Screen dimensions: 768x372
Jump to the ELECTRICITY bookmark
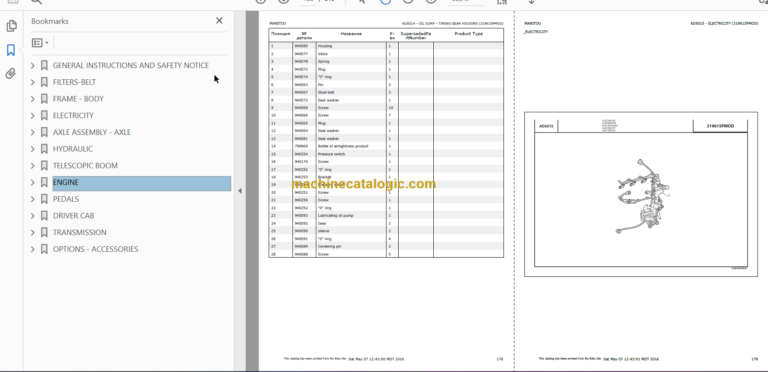pyautogui.click(x=73, y=116)
